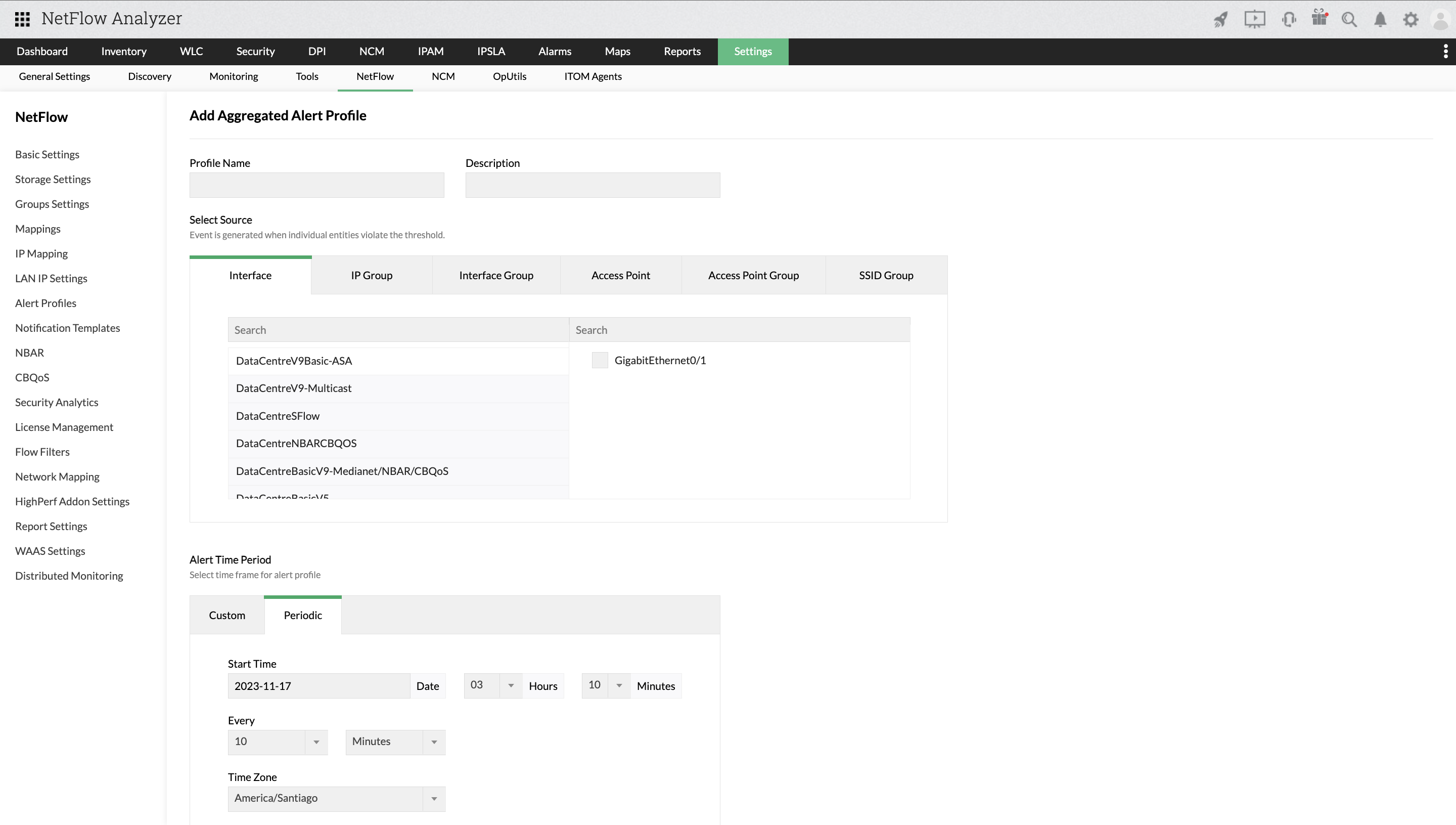Open the rocket quick-start icon
Image resolution: width=1456 pixels, height=825 pixels.
tap(1220, 19)
